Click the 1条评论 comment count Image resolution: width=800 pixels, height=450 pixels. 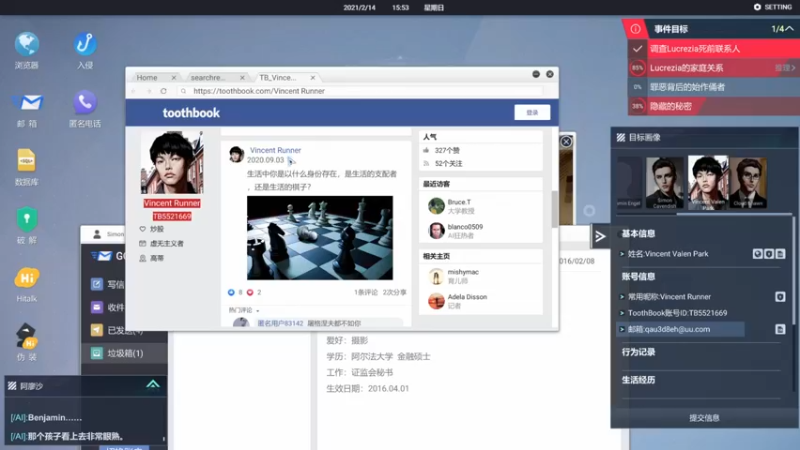coord(366,292)
